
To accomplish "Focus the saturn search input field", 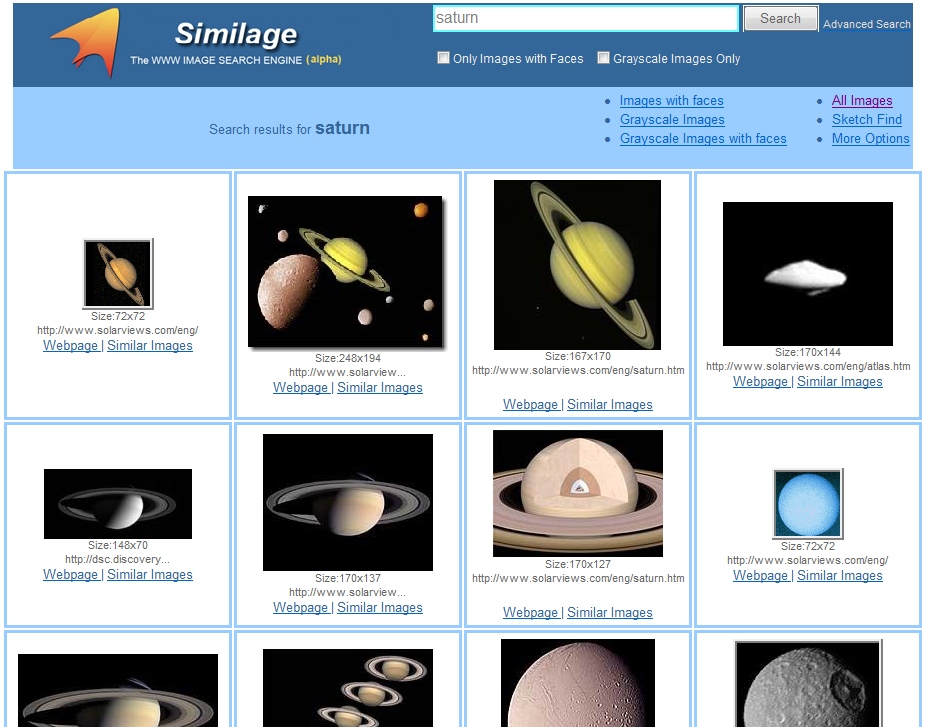I will (585, 18).
